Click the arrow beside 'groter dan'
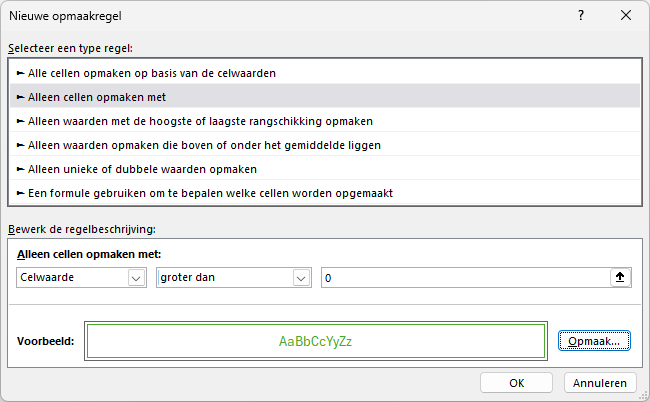Viewport: 650px width, 402px height. [299, 278]
